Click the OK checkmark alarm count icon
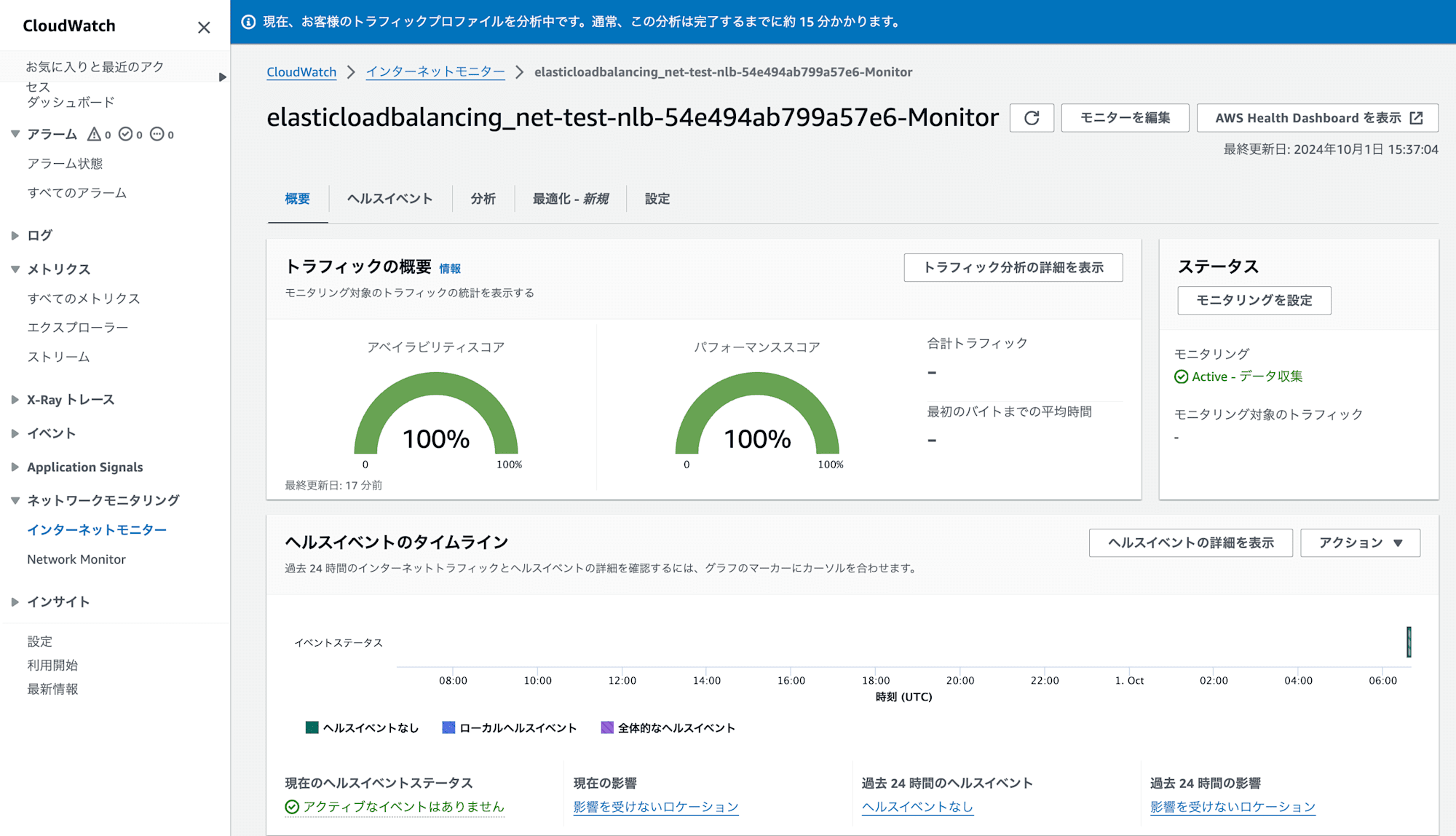Viewport: 1456px width, 836px height. tap(125, 134)
